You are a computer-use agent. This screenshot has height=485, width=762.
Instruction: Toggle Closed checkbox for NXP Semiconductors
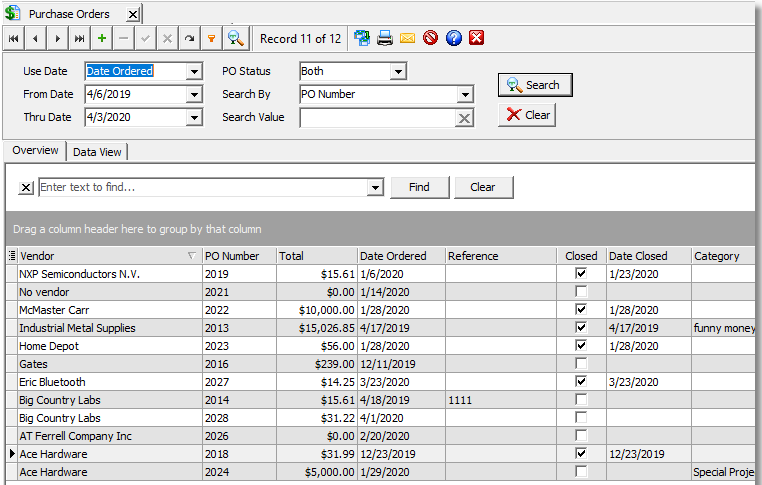pyautogui.click(x=581, y=273)
